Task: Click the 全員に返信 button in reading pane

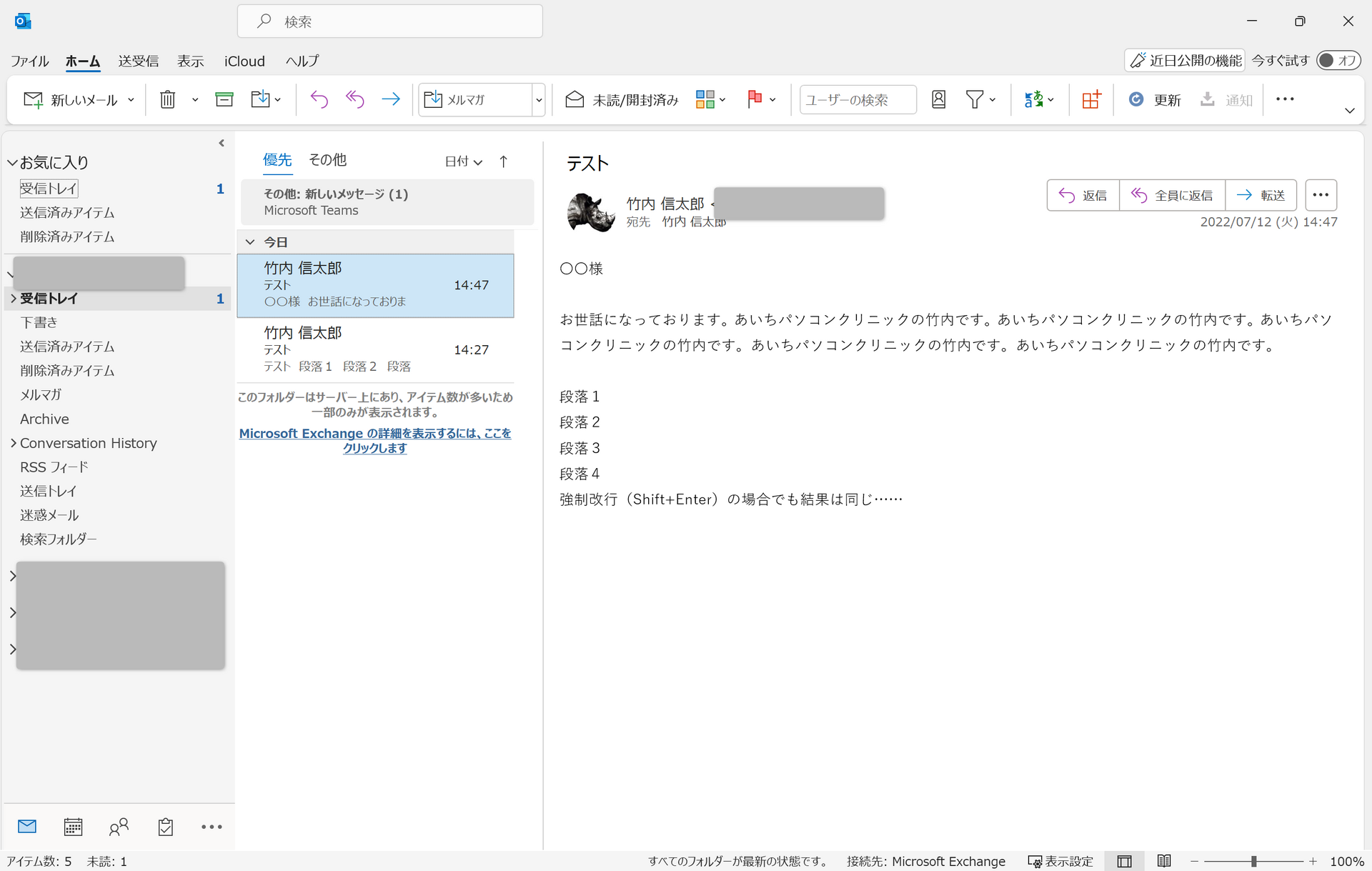Action: 1172,195
